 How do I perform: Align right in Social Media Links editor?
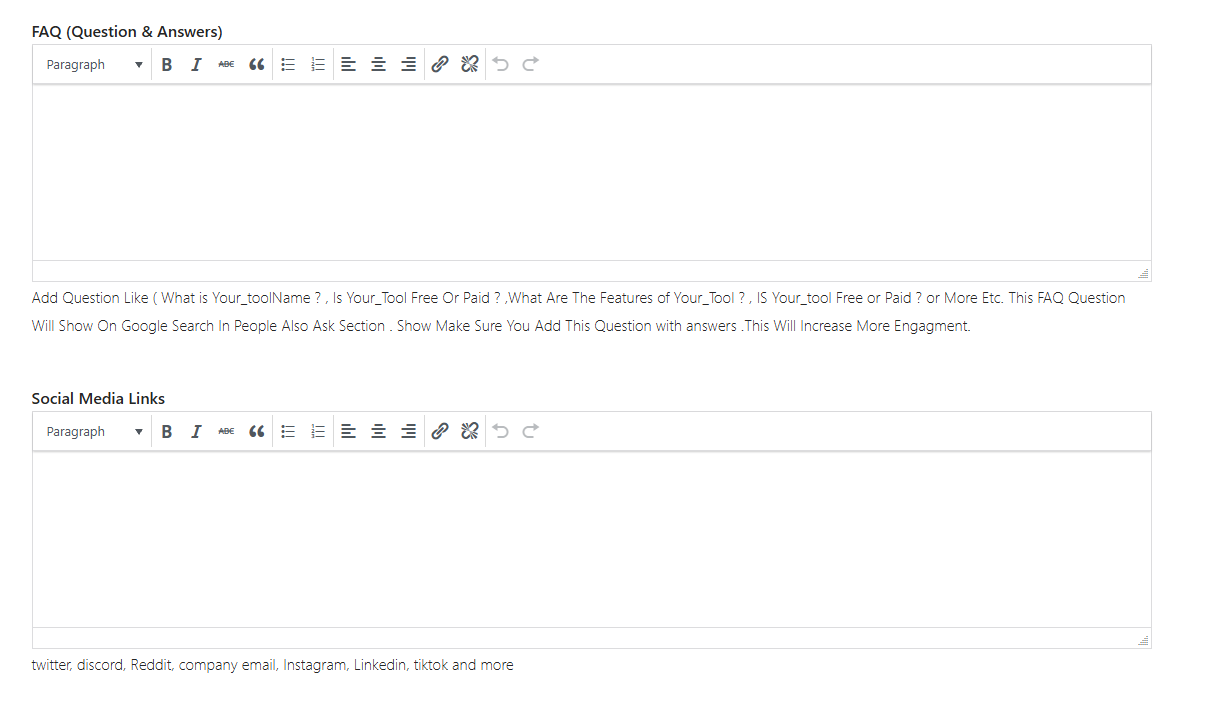click(408, 431)
